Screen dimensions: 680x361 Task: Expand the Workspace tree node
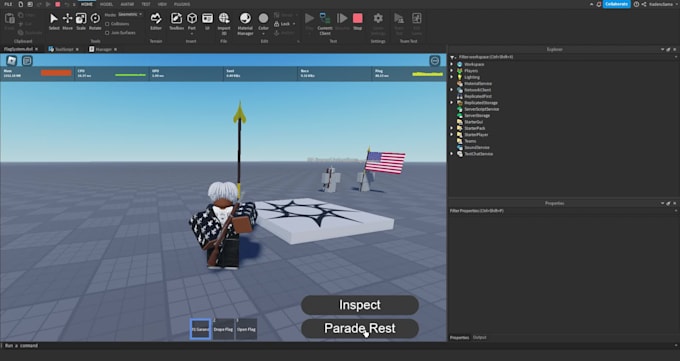pyautogui.click(x=452, y=64)
